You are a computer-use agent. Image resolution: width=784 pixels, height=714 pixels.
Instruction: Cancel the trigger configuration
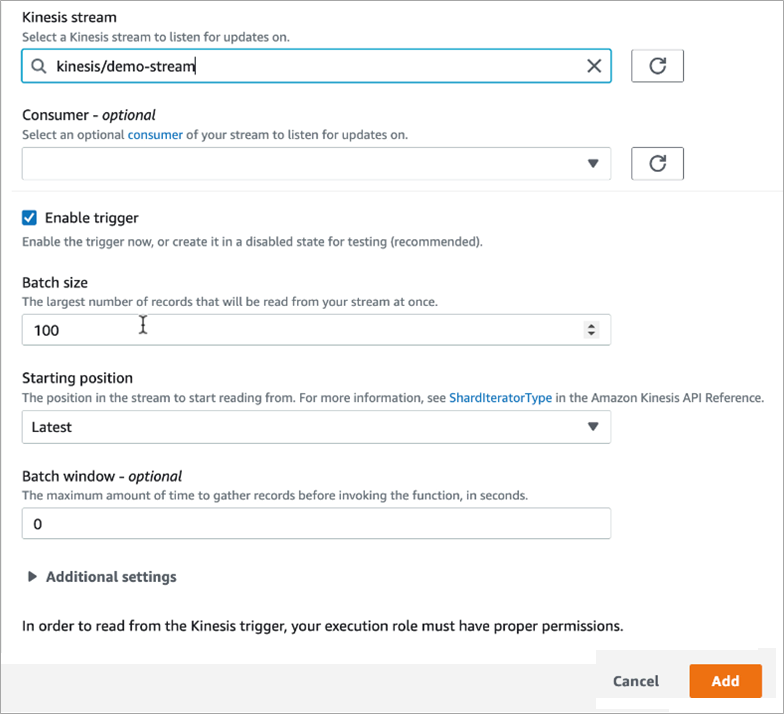[x=636, y=681]
